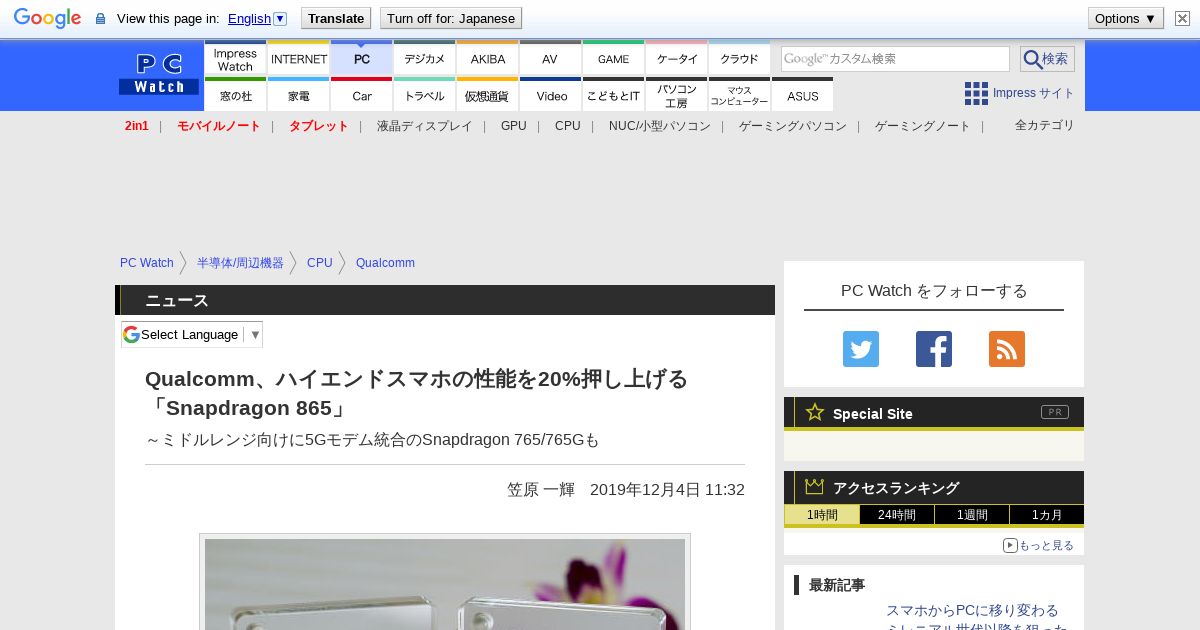Open the Select Language dropdown
Viewport: 1200px width, 630px height.
pos(192,334)
